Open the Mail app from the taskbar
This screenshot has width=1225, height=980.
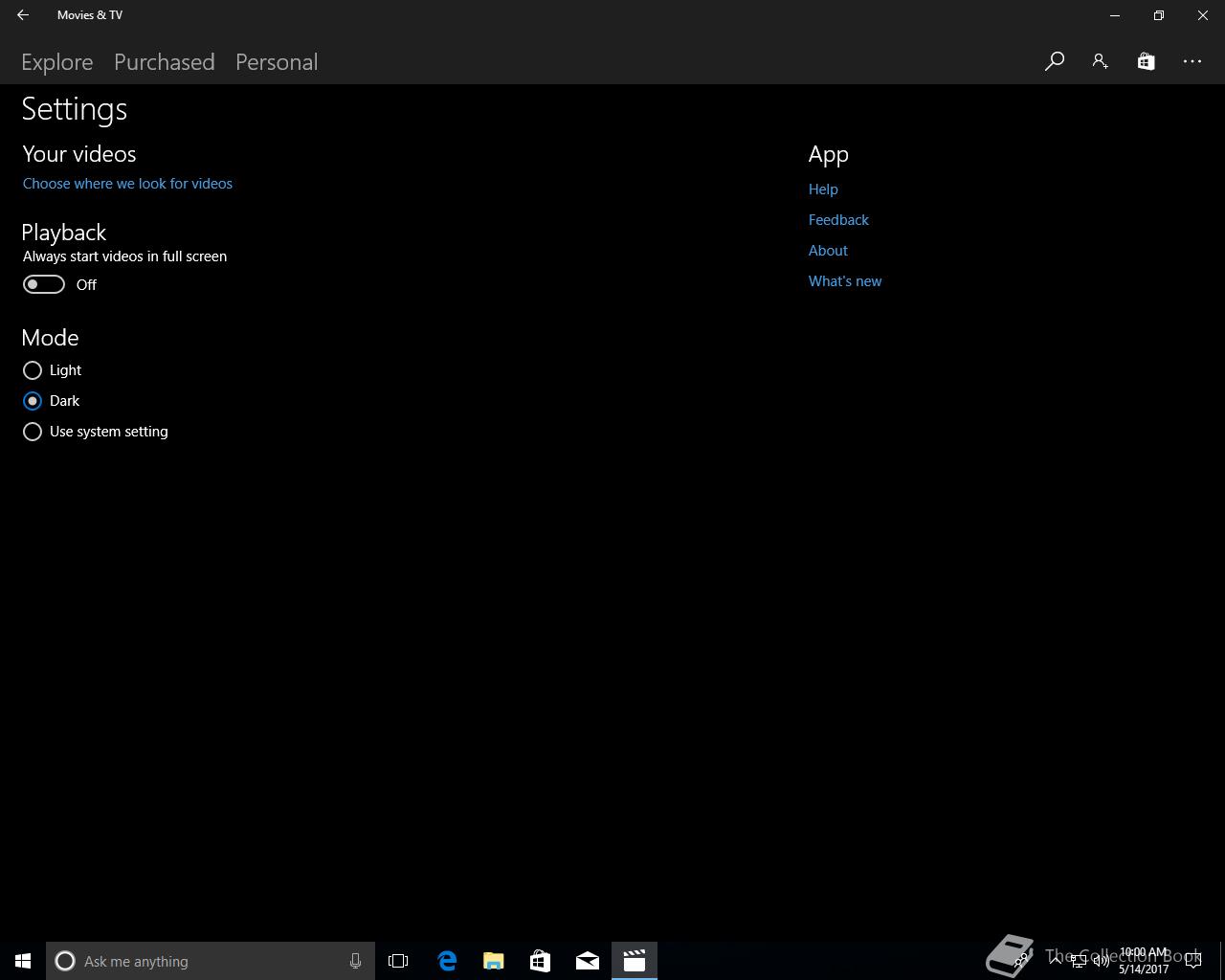[x=587, y=961]
